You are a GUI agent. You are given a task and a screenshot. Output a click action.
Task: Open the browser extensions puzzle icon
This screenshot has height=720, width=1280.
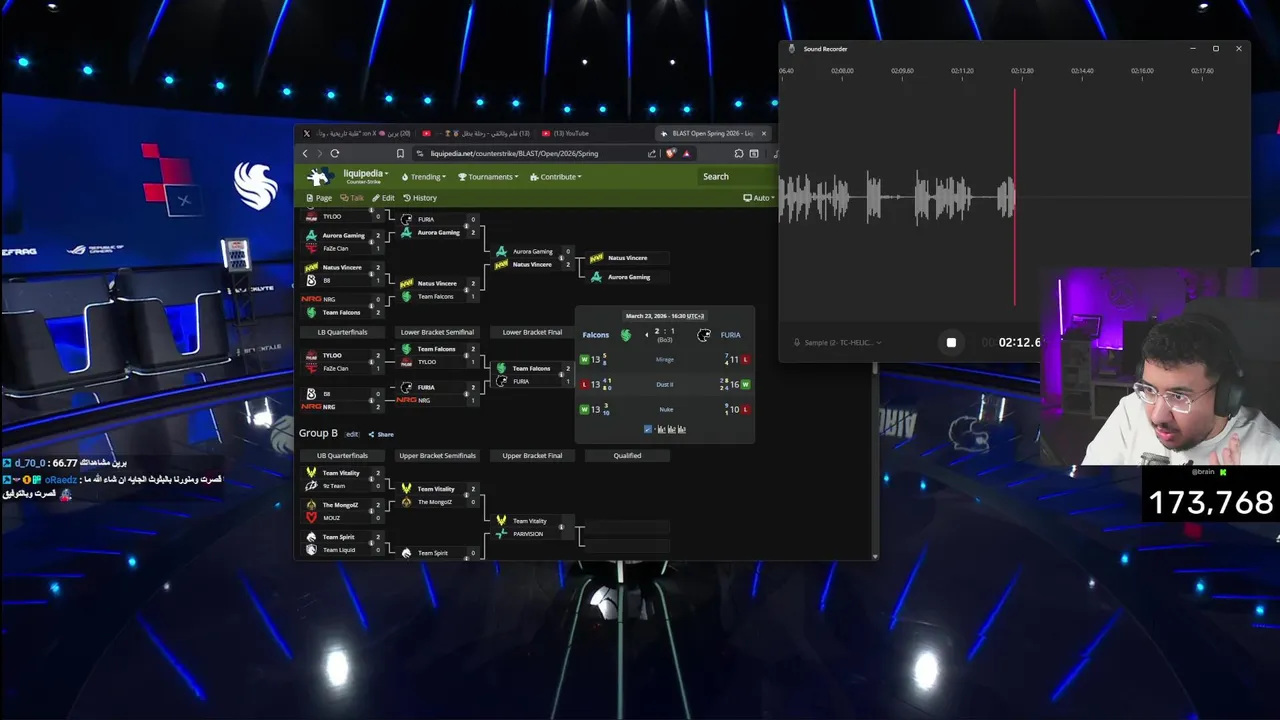point(738,153)
